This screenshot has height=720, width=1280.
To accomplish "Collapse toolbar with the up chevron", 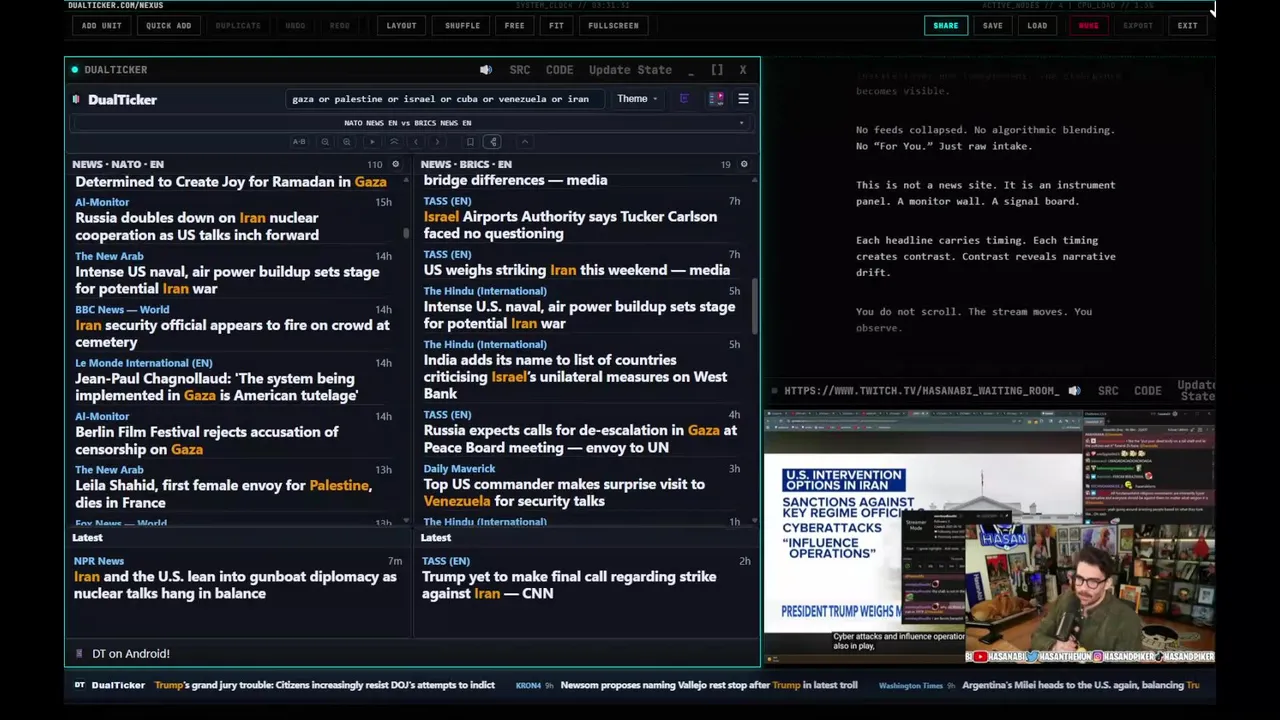I will coord(525,142).
